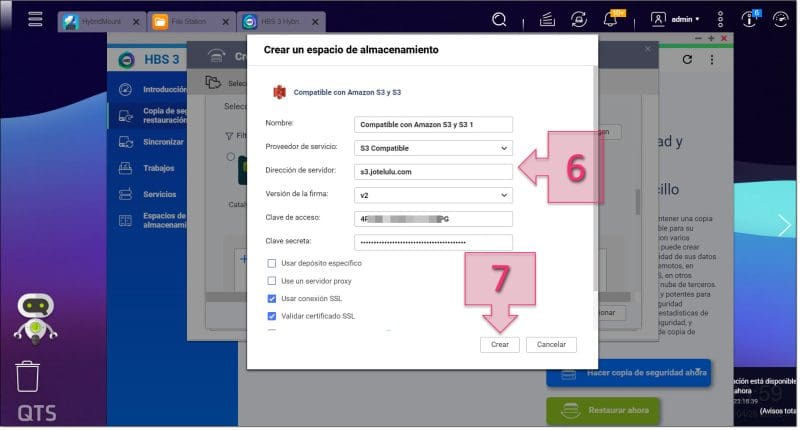Click Restaurar ahora button

tap(603, 411)
